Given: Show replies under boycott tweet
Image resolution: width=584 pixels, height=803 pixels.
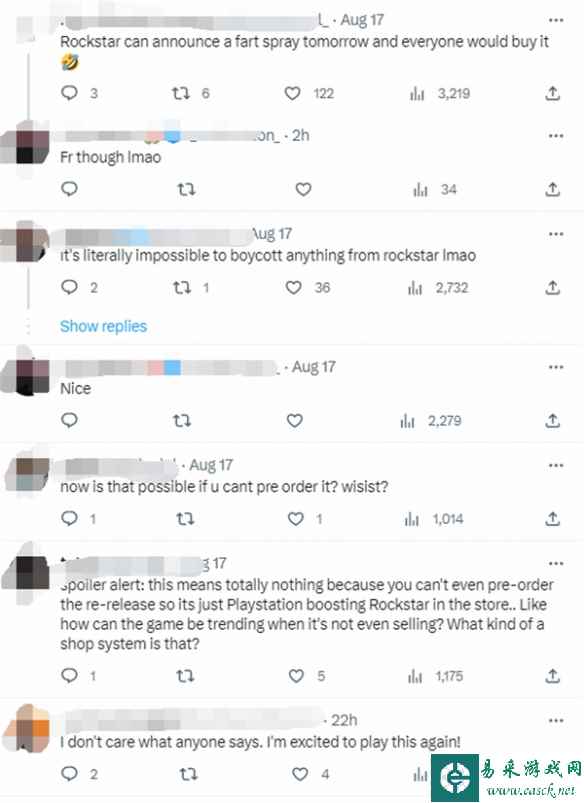Looking at the screenshot, I should pyautogui.click(x=103, y=326).
